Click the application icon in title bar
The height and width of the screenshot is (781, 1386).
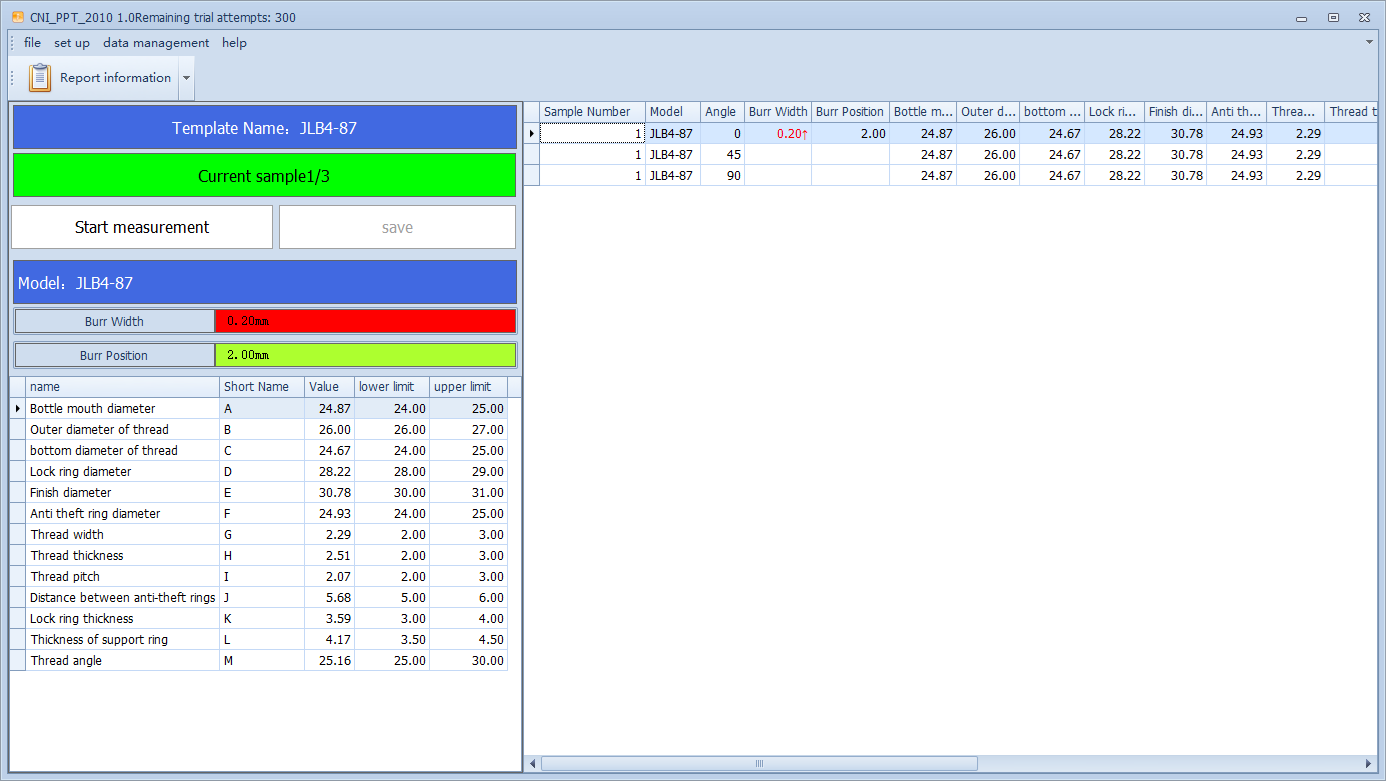[17, 17]
